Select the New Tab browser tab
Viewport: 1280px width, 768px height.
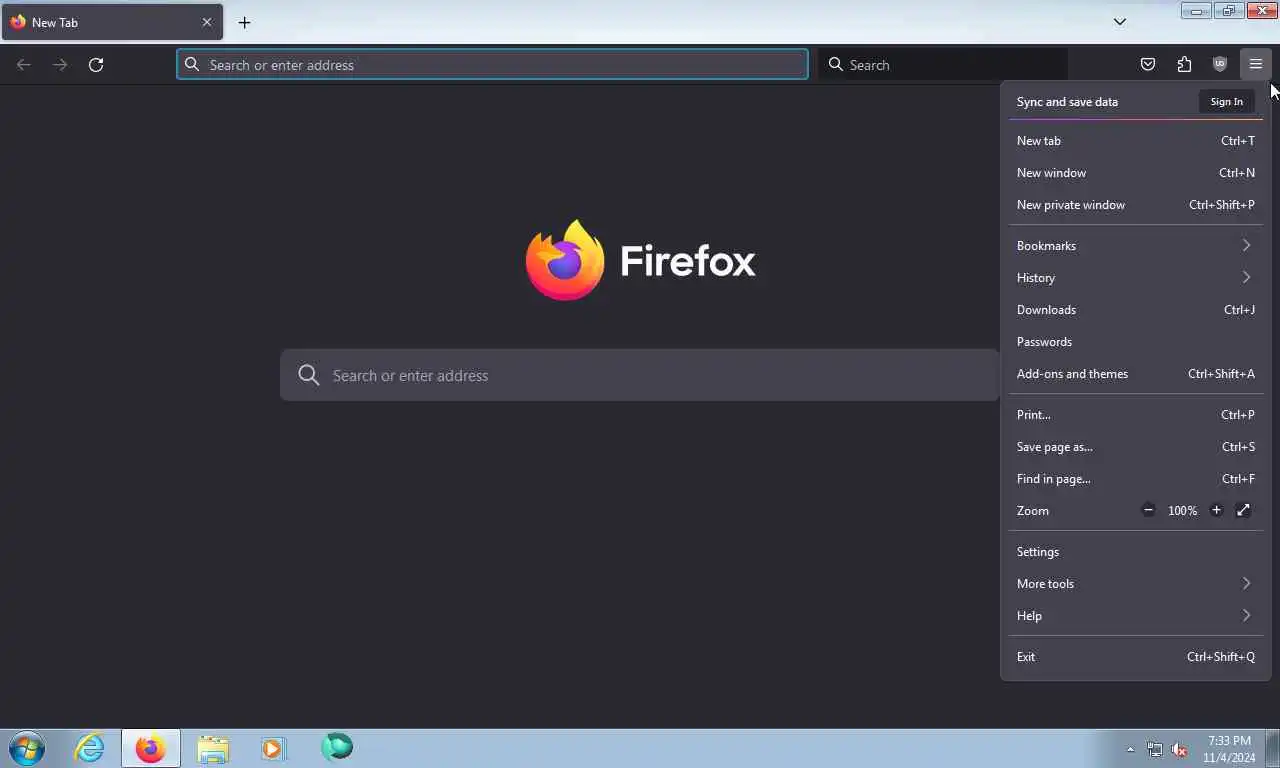pos(112,22)
